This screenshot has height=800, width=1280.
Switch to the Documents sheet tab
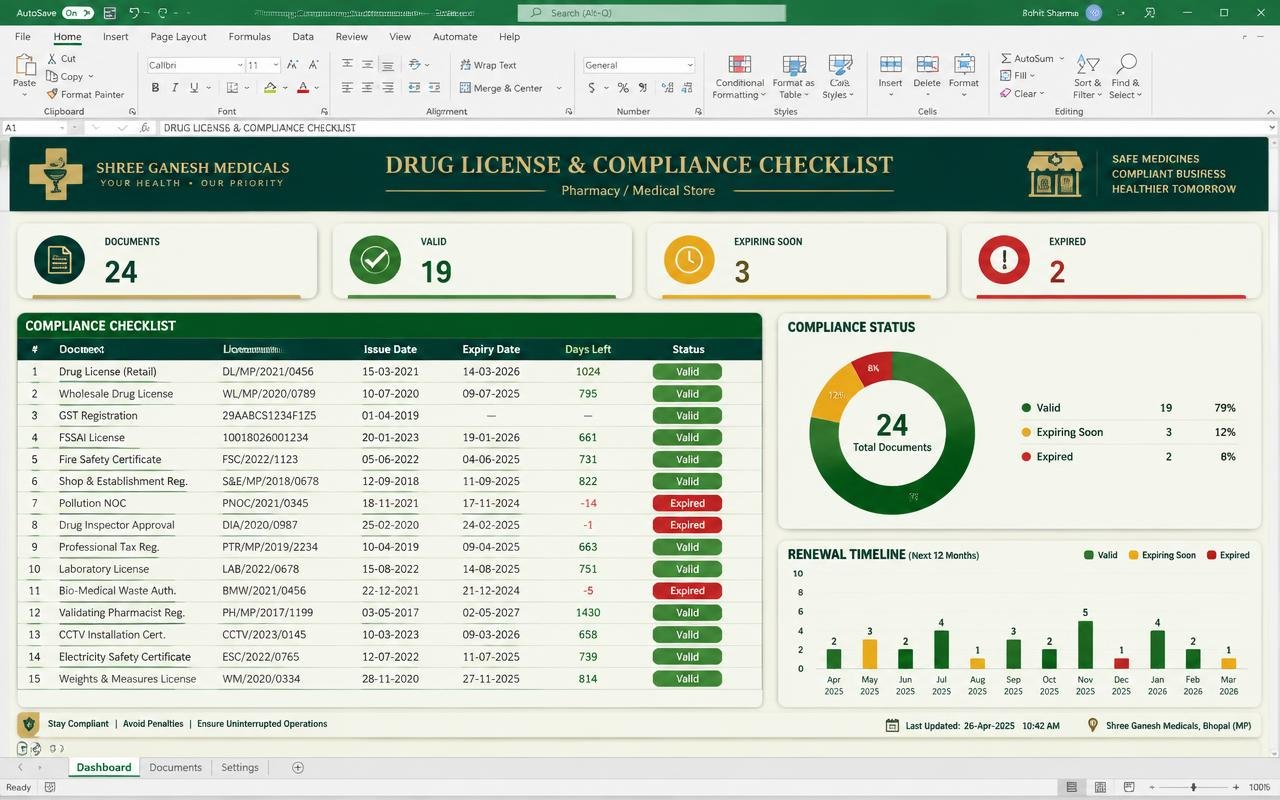pos(175,767)
